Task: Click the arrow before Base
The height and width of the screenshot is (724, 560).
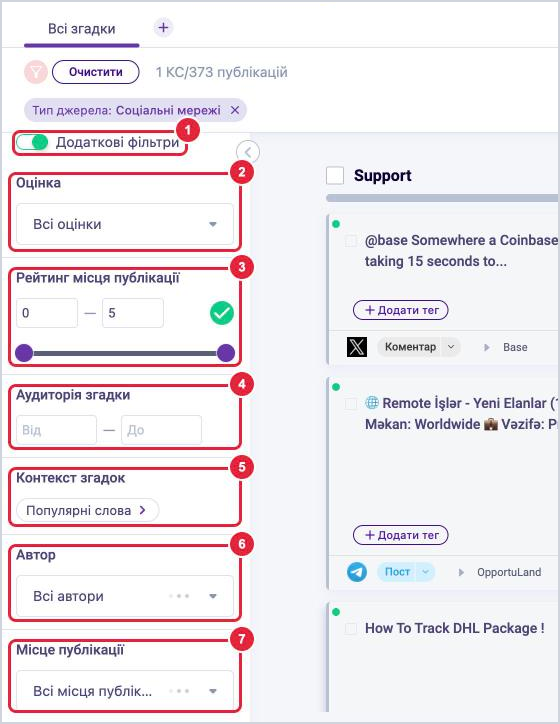Action: tap(487, 347)
